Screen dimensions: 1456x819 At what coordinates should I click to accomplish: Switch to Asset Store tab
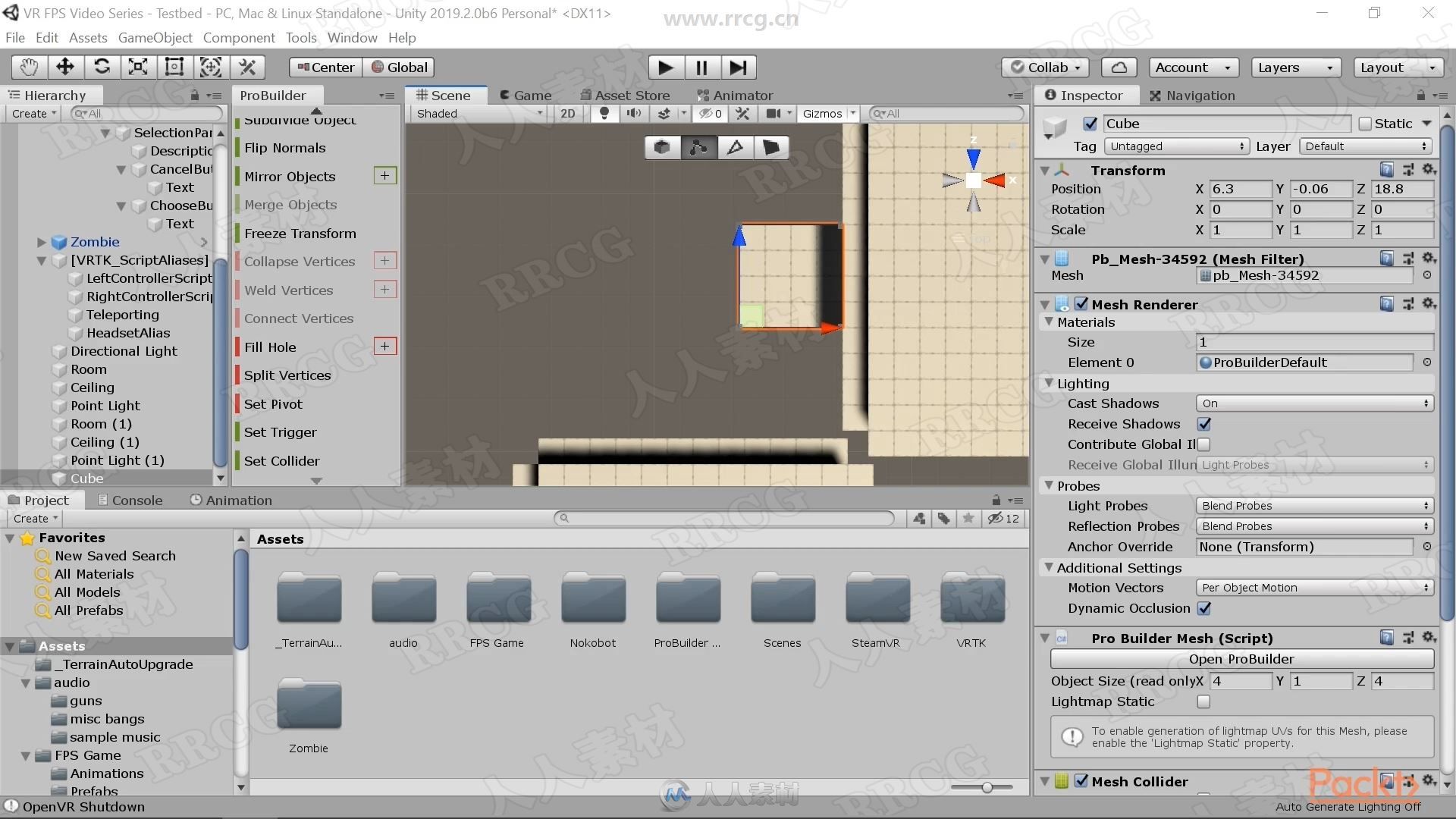[625, 96]
